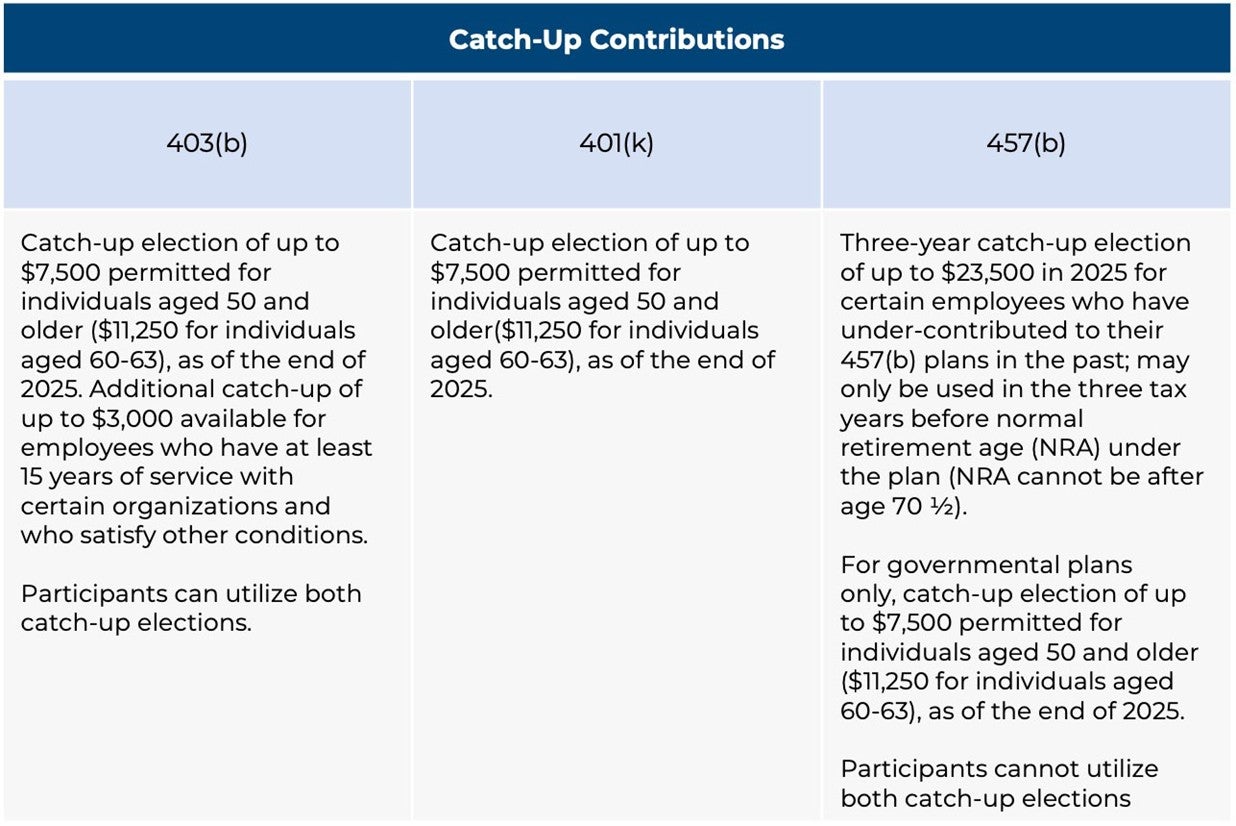Click the $7,500 amount in 401(k) column
The image size is (1236, 826).
[470, 272]
